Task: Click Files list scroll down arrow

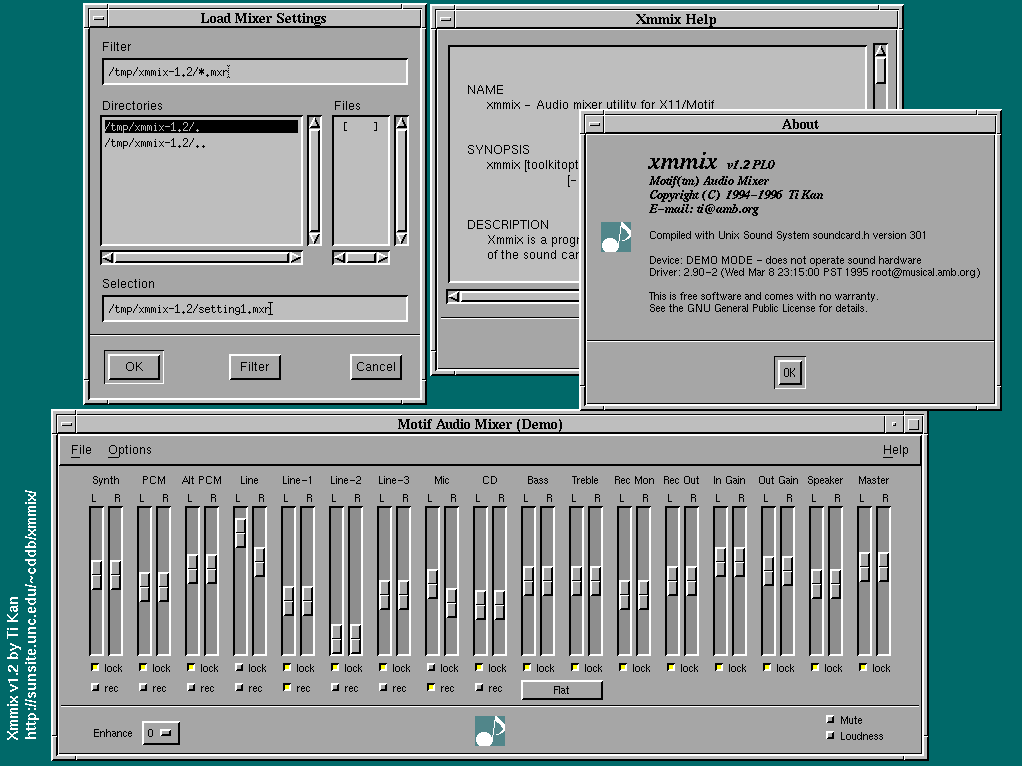Action: (x=401, y=238)
